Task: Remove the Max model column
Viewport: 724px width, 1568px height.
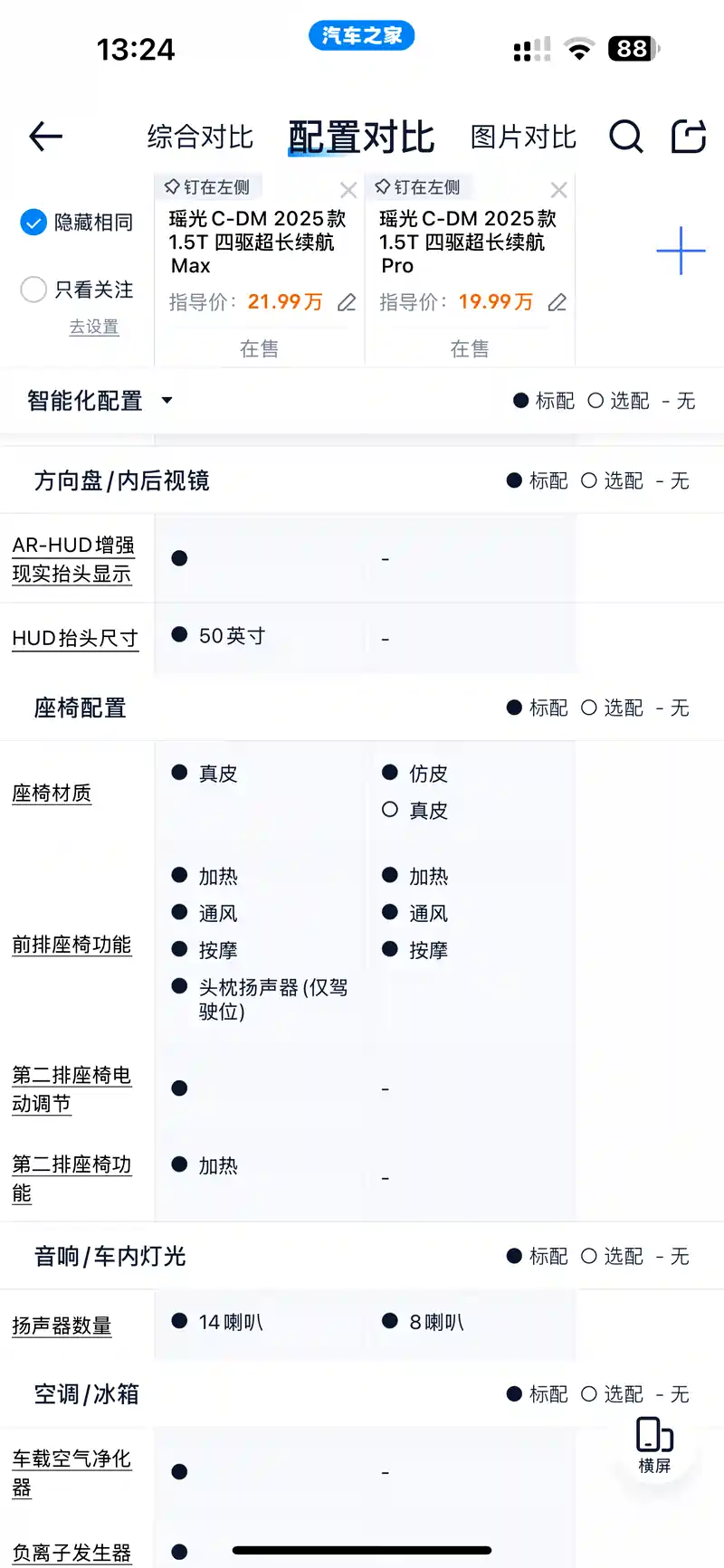Action: click(348, 190)
